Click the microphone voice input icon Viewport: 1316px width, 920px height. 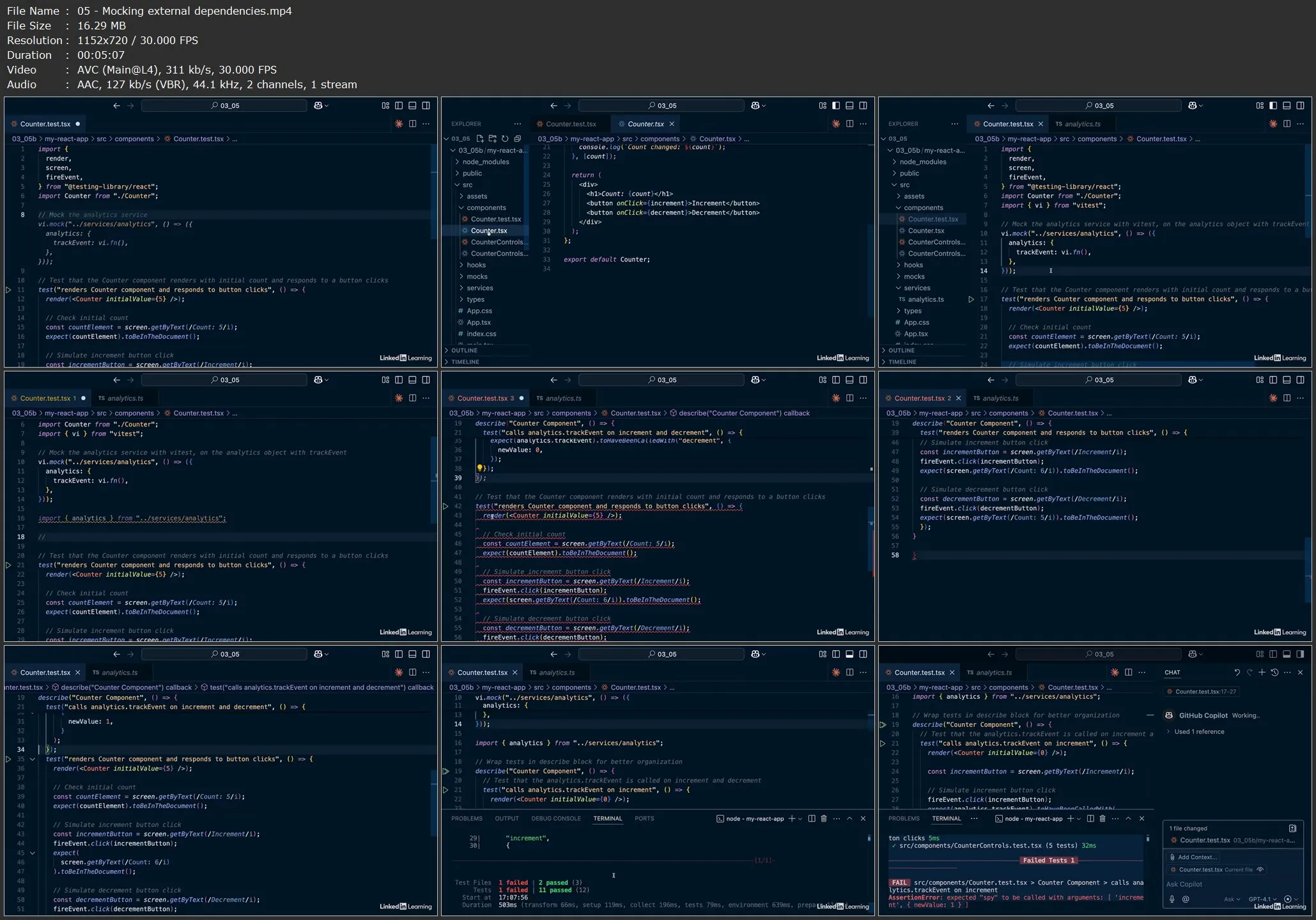tap(1172, 899)
